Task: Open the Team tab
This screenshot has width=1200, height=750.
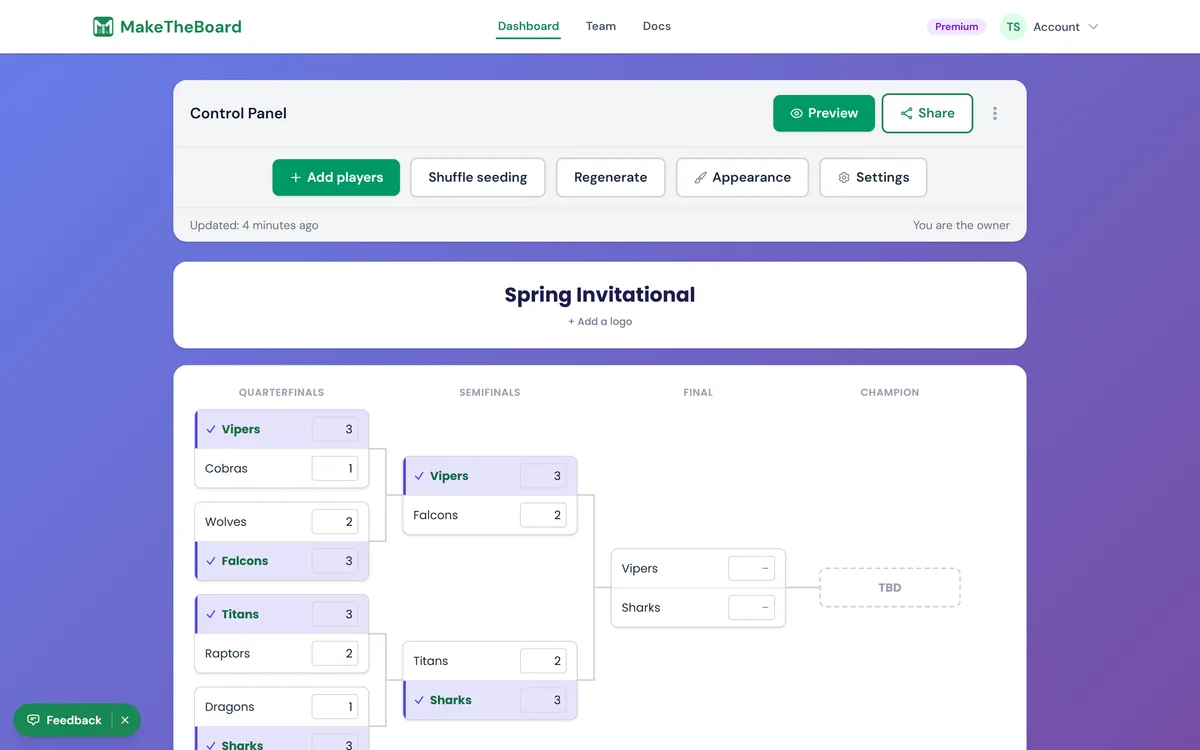Action: pyautogui.click(x=601, y=26)
